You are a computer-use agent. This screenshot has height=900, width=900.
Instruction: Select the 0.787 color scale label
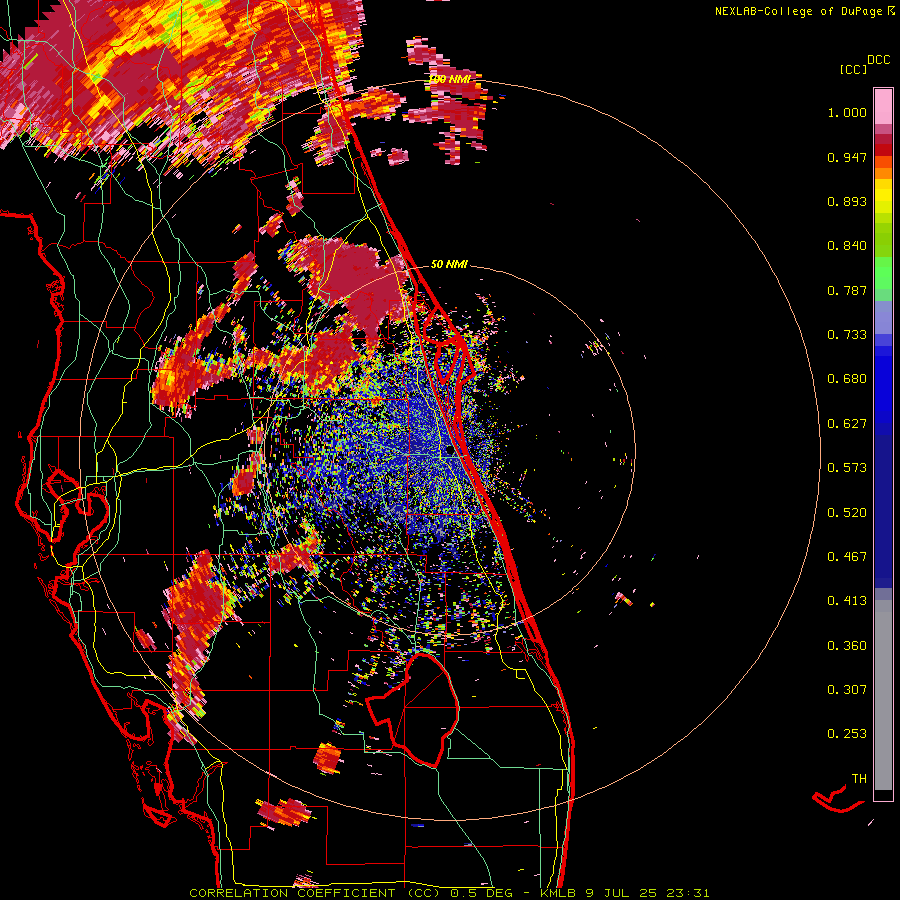(x=847, y=290)
